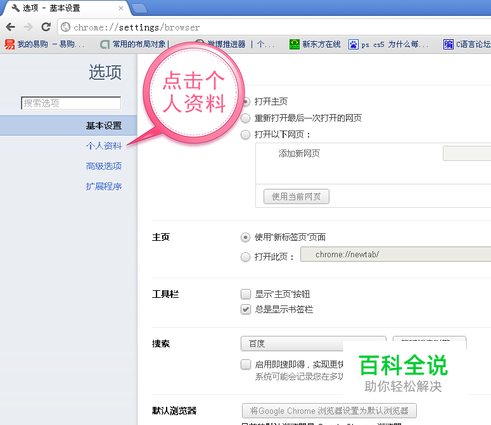
Task: Select 基本设置 in the sidebar
Action: tap(68, 125)
